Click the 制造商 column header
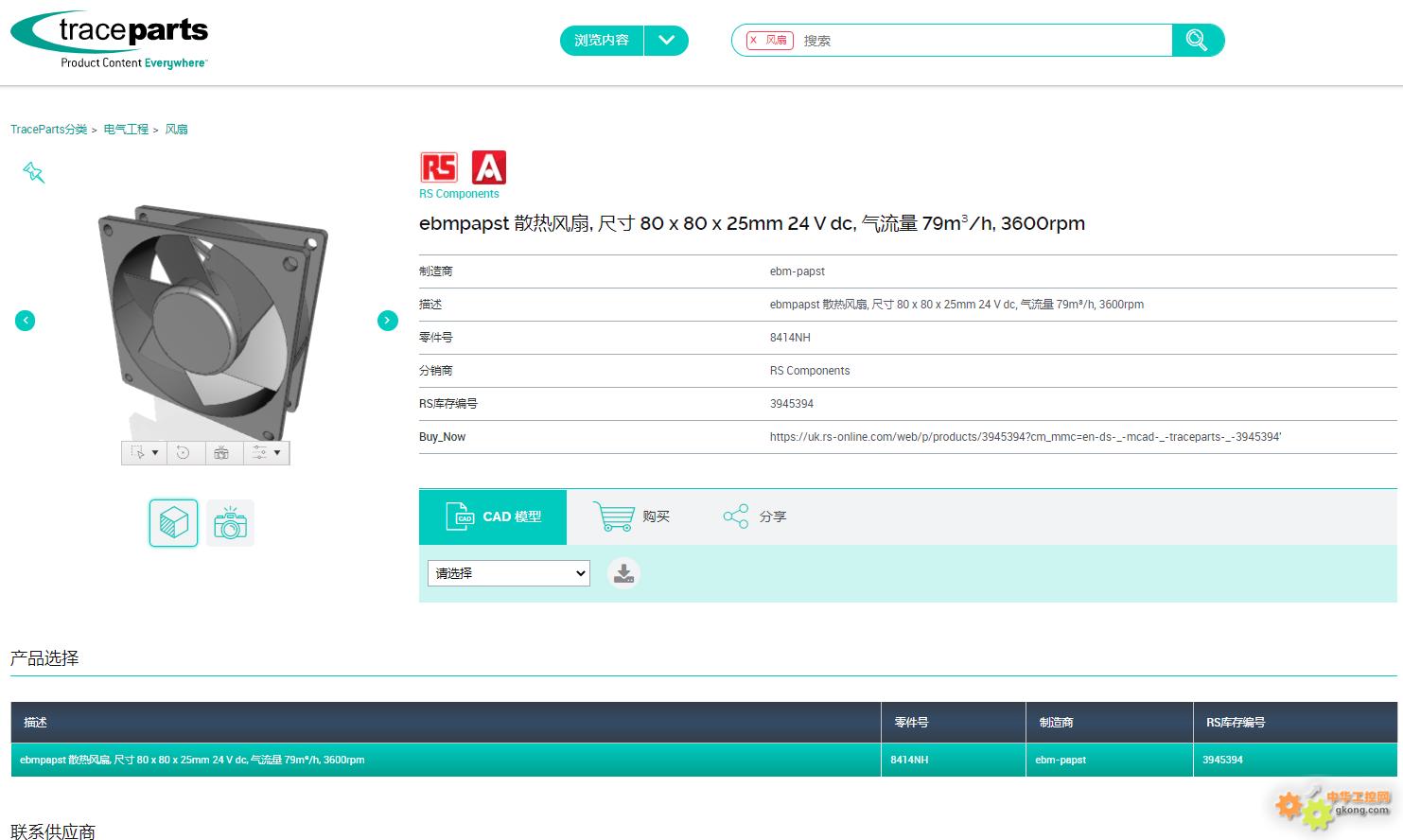Screen dimensions: 1403x840 point(1110,723)
